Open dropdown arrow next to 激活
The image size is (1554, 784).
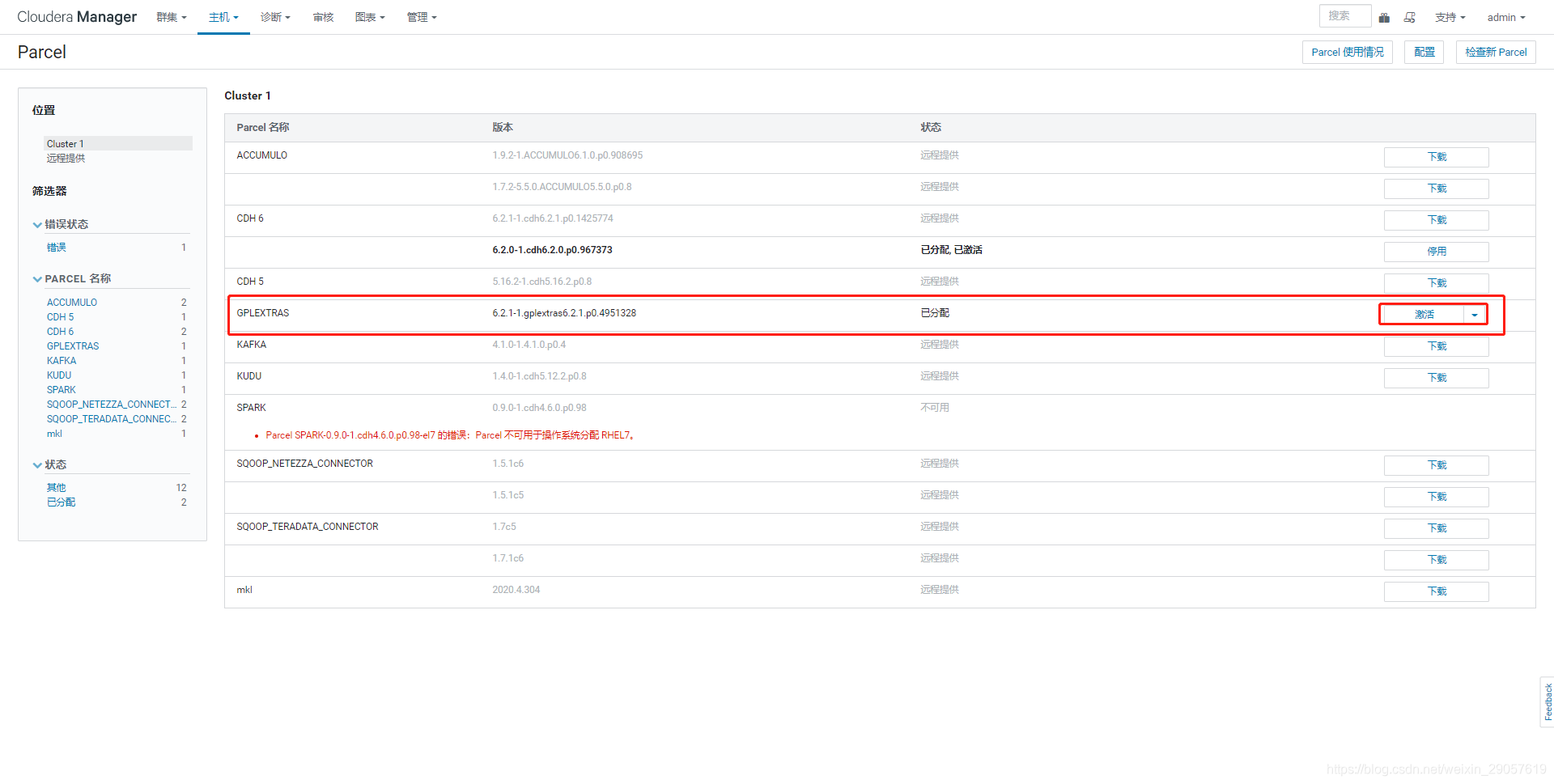coord(1475,315)
